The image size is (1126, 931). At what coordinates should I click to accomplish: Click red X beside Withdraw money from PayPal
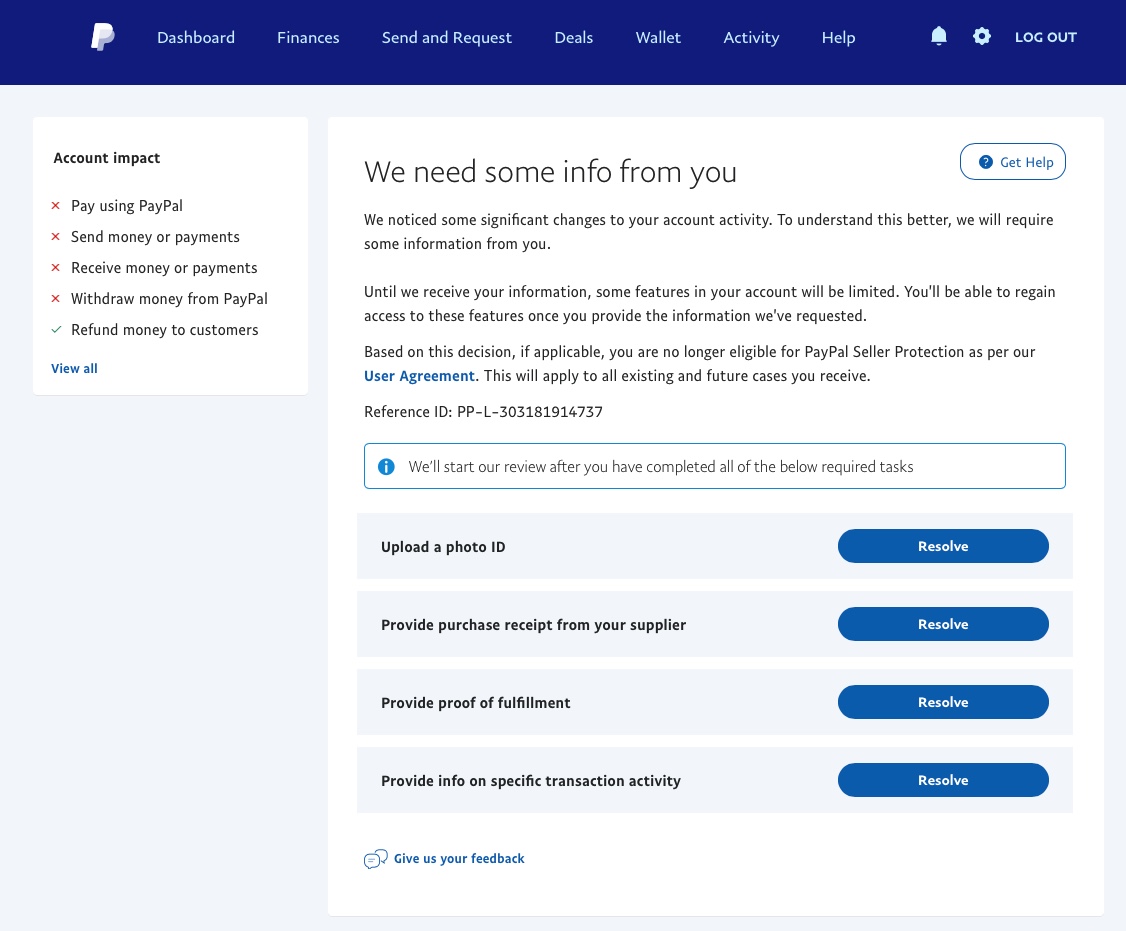click(55, 299)
